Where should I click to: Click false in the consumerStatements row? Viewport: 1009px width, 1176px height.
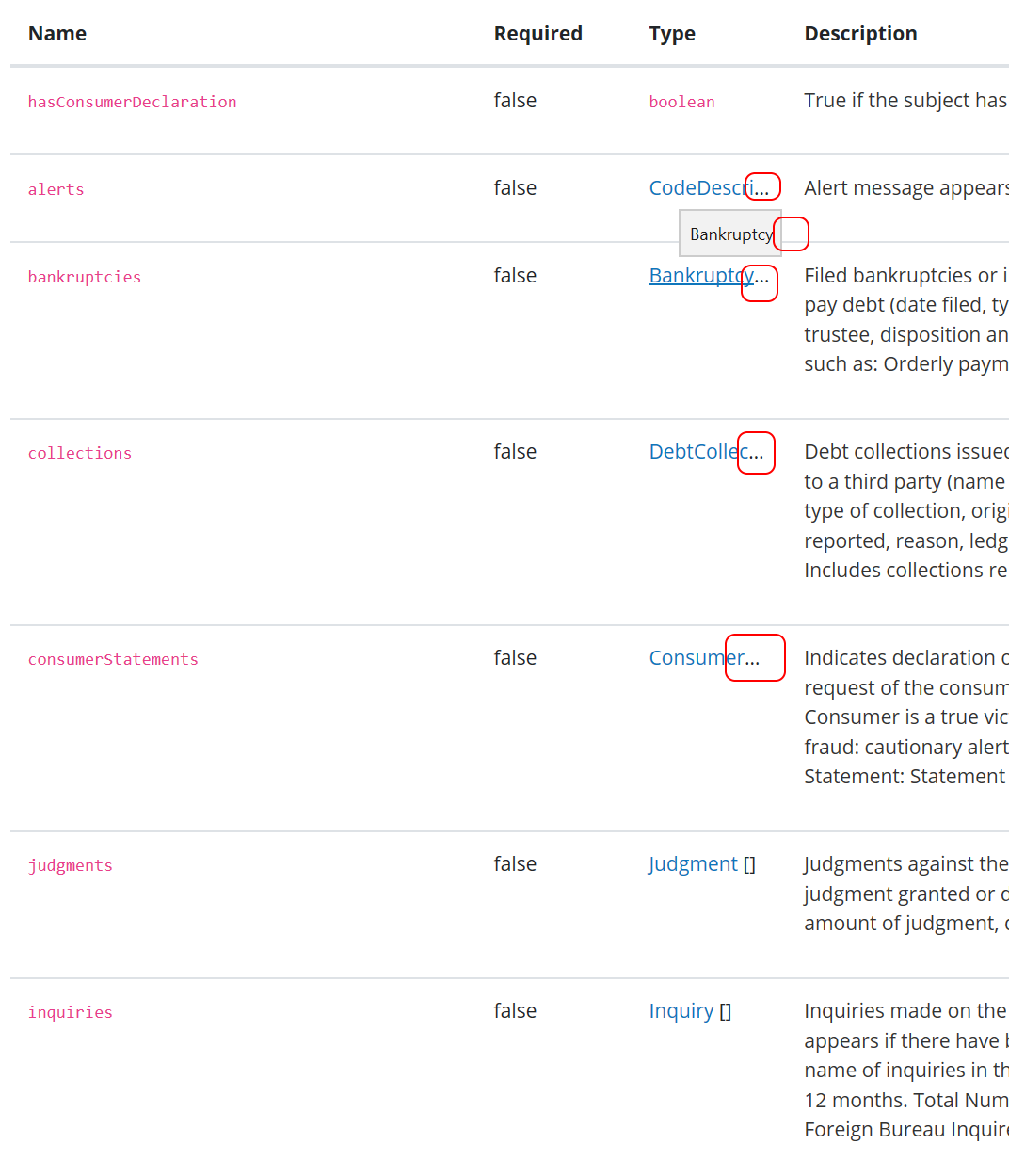pyautogui.click(x=515, y=658)
